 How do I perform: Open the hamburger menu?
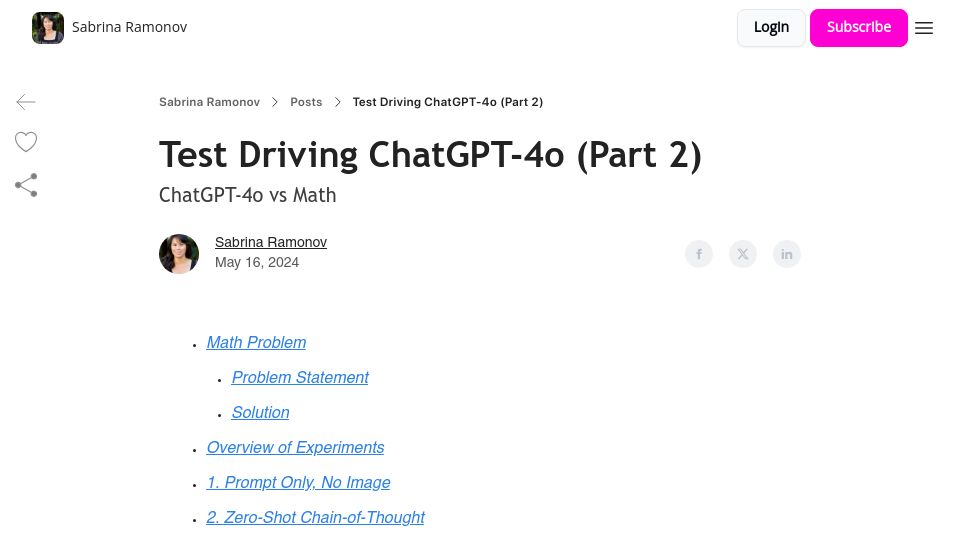(x=924, y=28)
